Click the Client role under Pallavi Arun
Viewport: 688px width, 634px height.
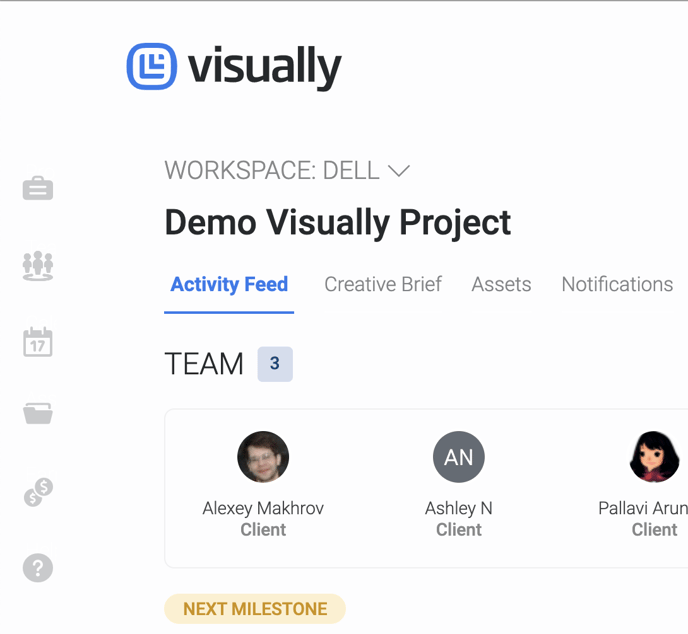click(x=655, y=530)
